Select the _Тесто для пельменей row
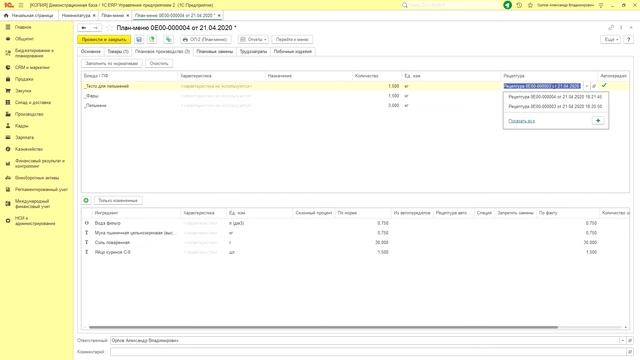The width and height of the screenshot is (640, 360). point(355,86)
